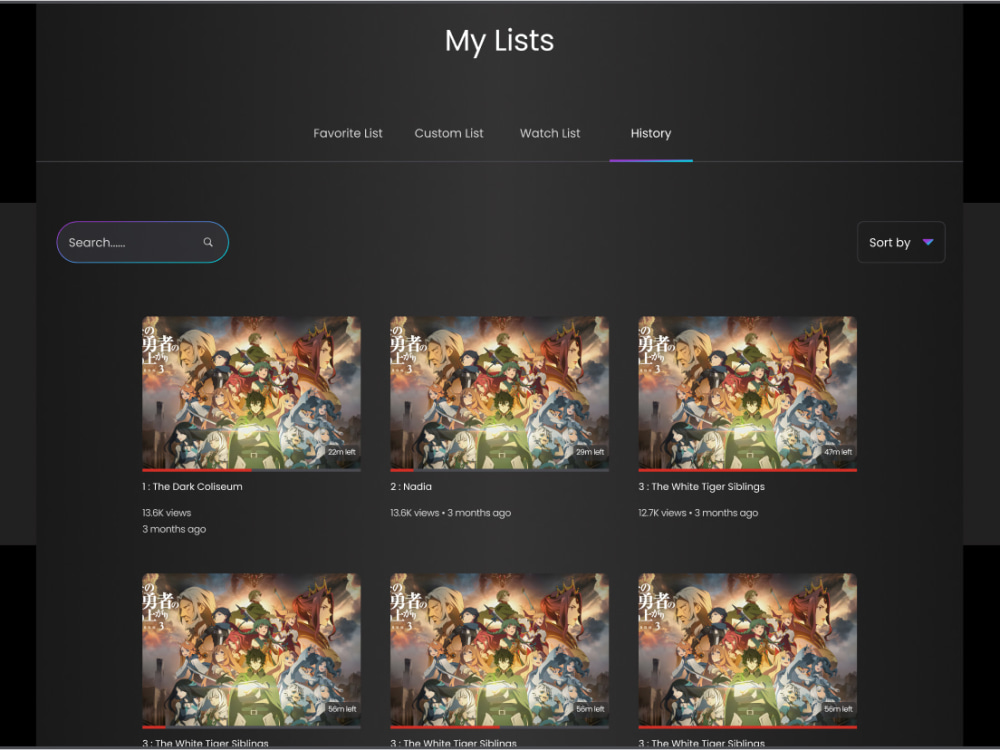1000x750 pixels.
Task: Select the Watch List tab
Action: point(550,133)
